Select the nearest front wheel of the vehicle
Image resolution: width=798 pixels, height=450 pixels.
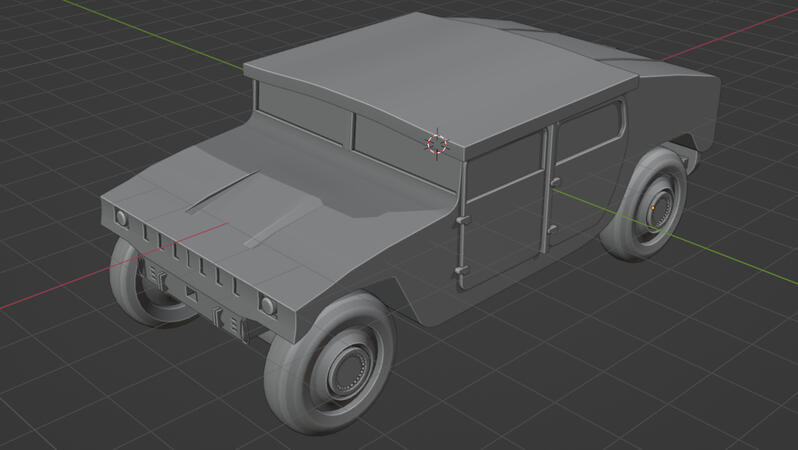point(330,363)
